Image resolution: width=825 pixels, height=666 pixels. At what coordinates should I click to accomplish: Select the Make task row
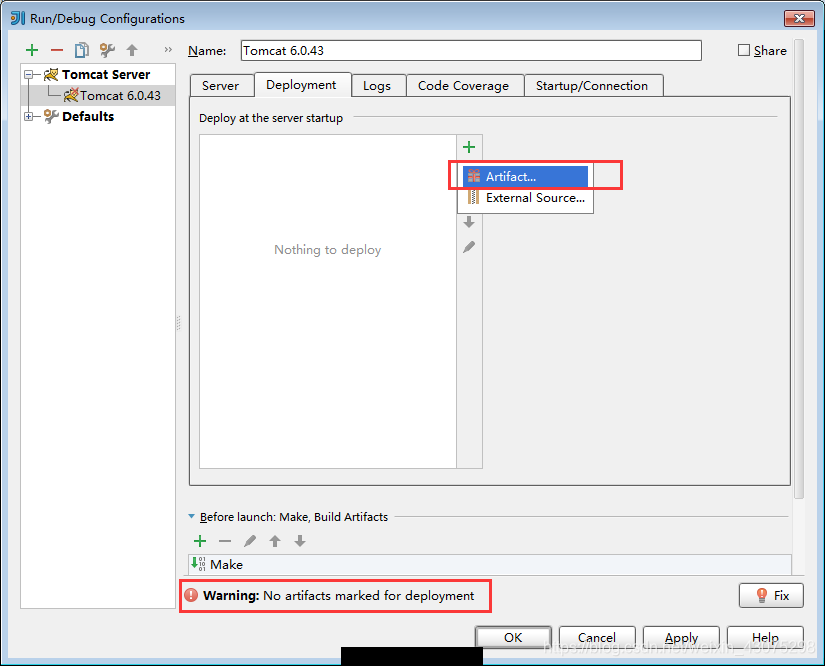pyautogui.click(x=490, y=564)
